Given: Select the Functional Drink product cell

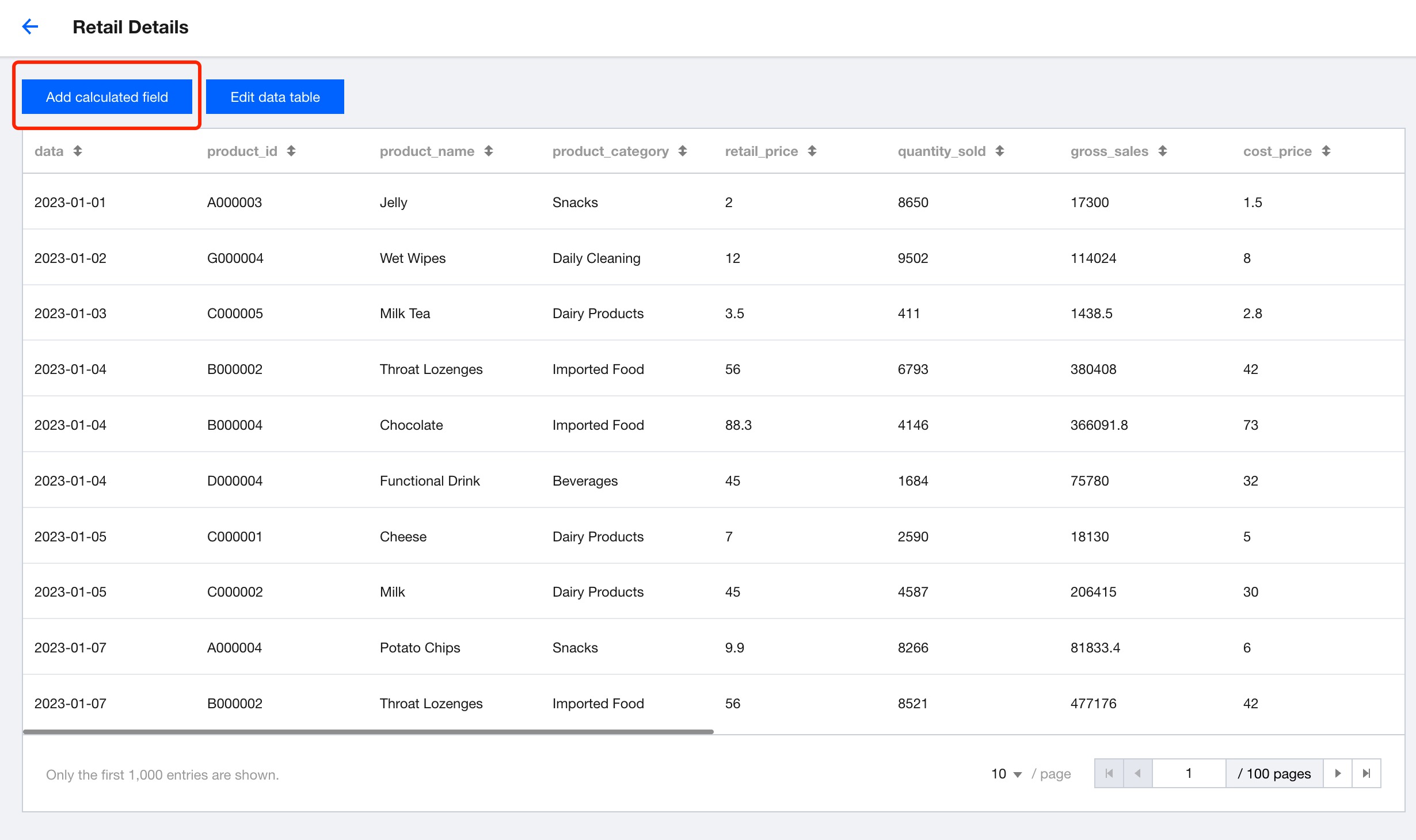Looking at the screenshot, I should [429, 481].
